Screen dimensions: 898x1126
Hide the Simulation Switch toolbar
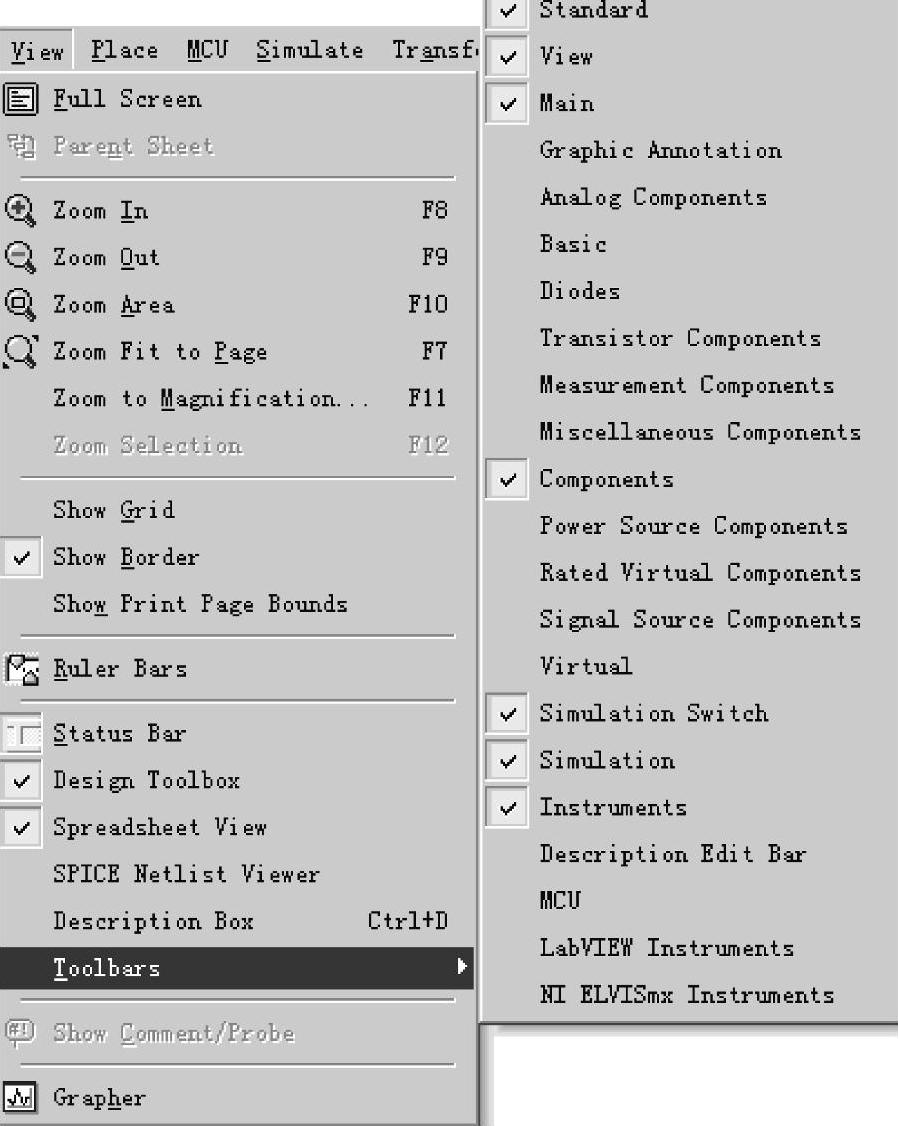pos(509,713)
